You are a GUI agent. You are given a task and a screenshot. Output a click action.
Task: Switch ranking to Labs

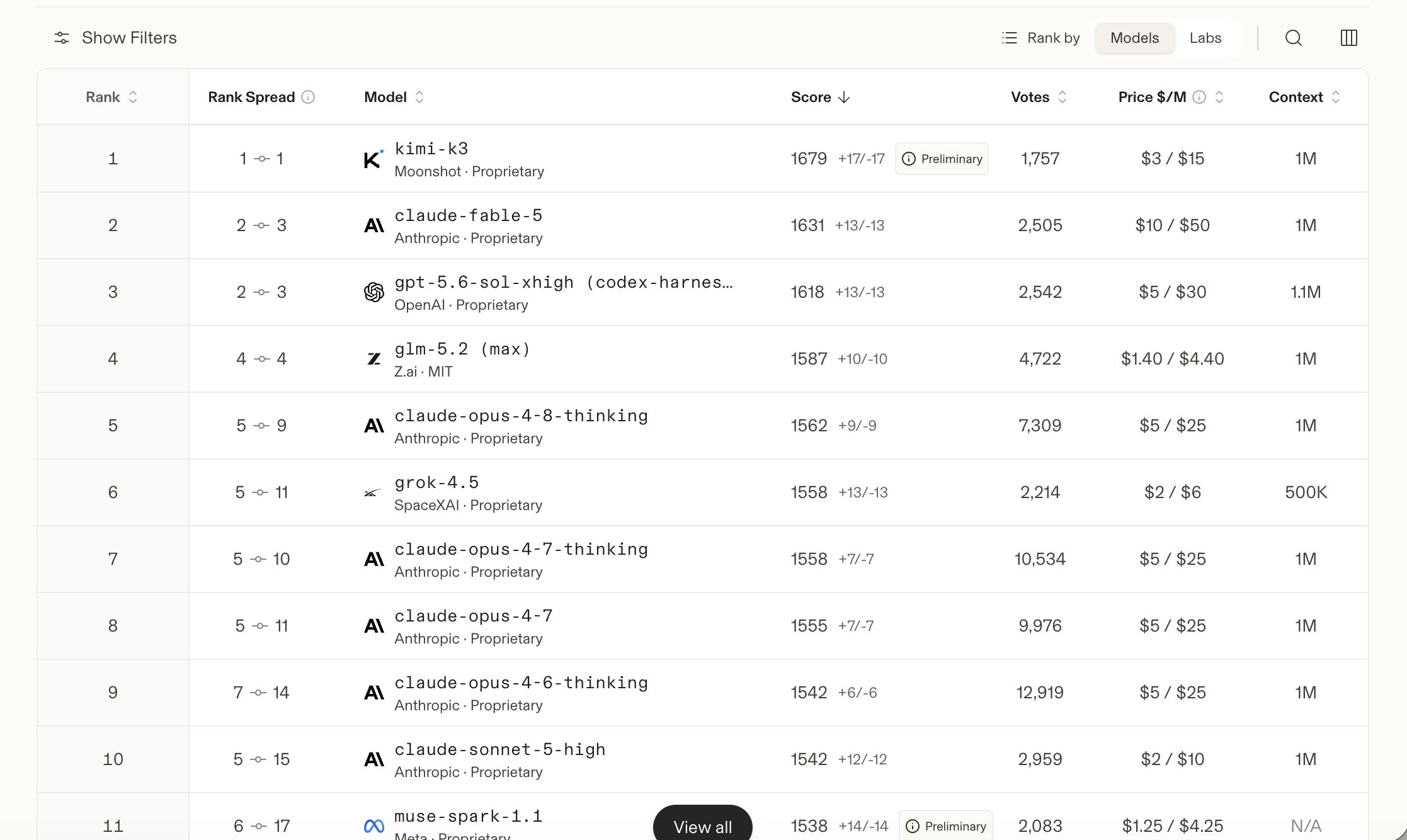pyautogui.click(x=1205, y=38)
